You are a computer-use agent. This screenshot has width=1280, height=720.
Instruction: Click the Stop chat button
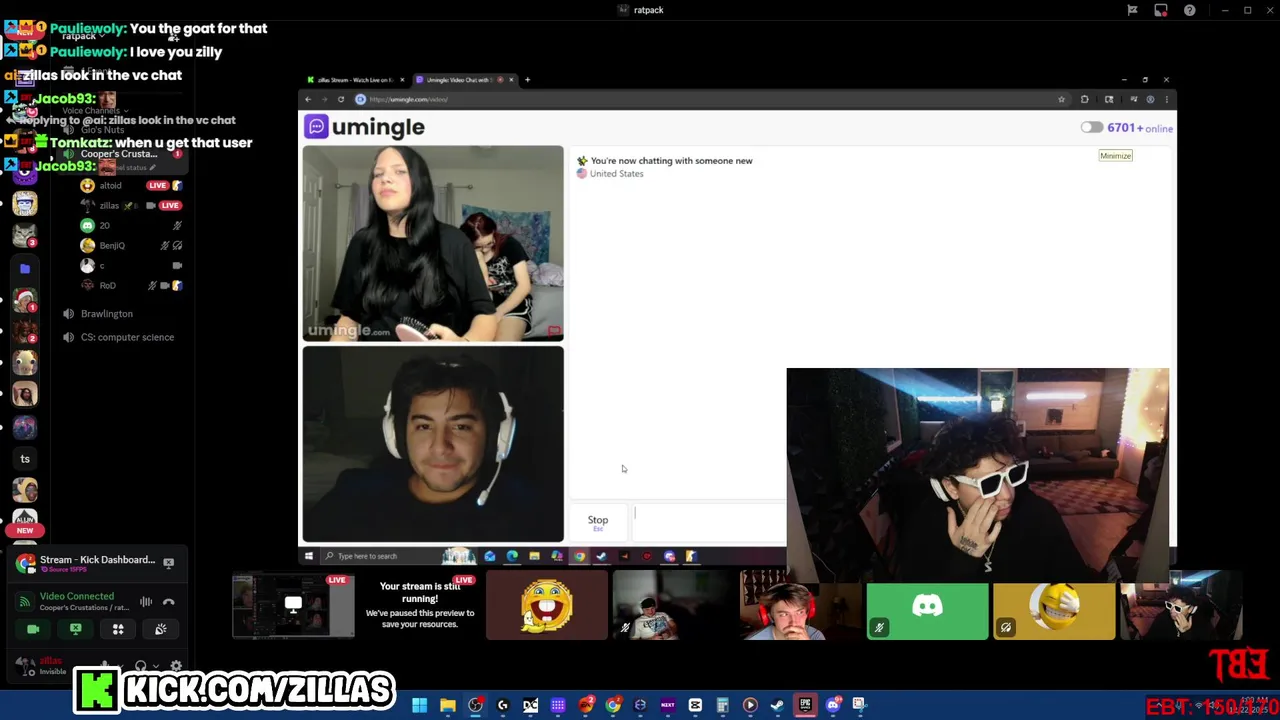point(598,521)
